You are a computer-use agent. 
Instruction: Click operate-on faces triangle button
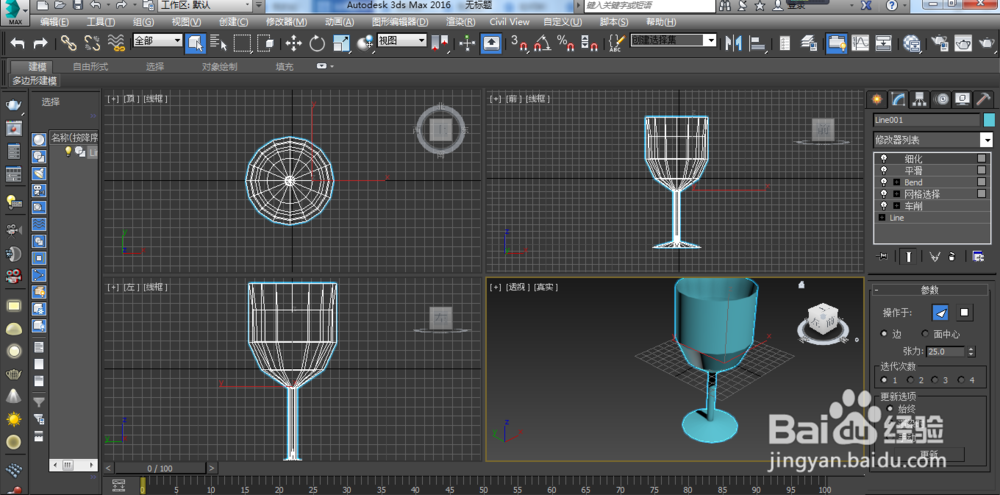pos(941,313)
